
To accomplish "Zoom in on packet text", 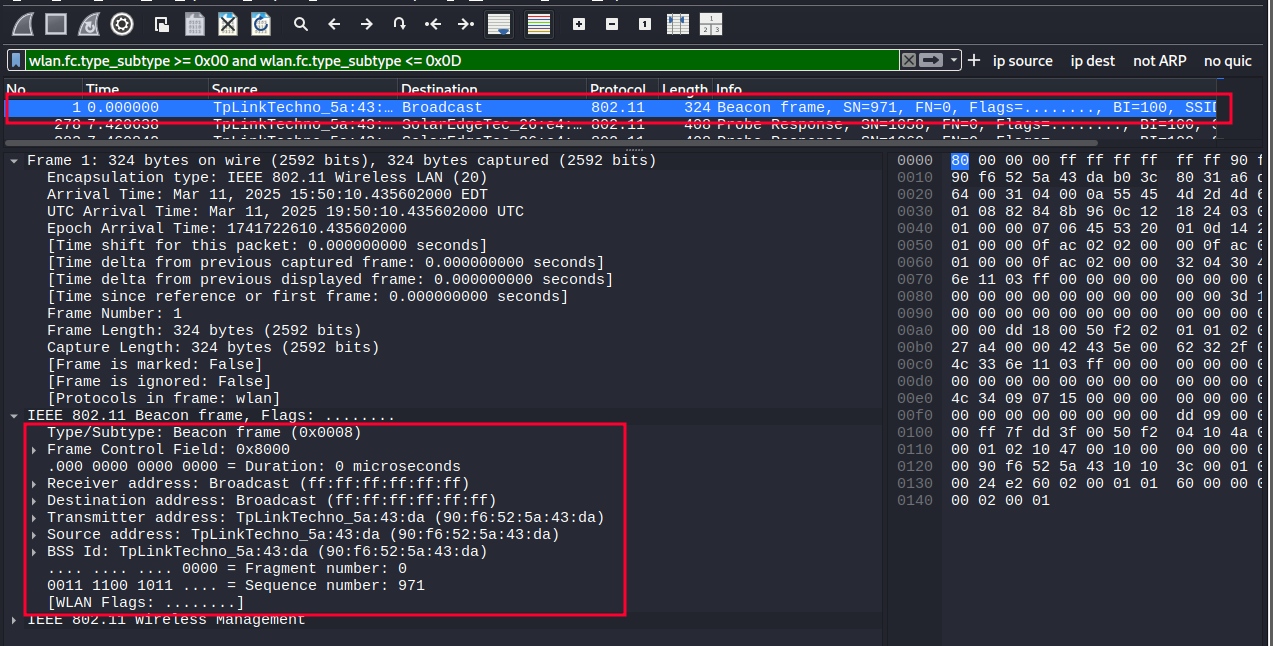I will [579, 24].
